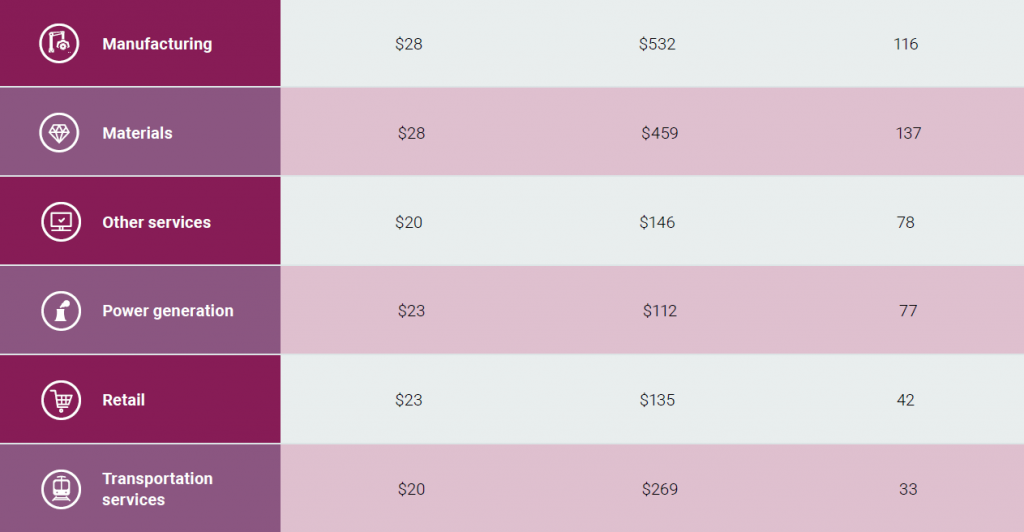1024x532 pixels.
Task: Click the Retail shopping cart icon
Action: pos(61,400)
